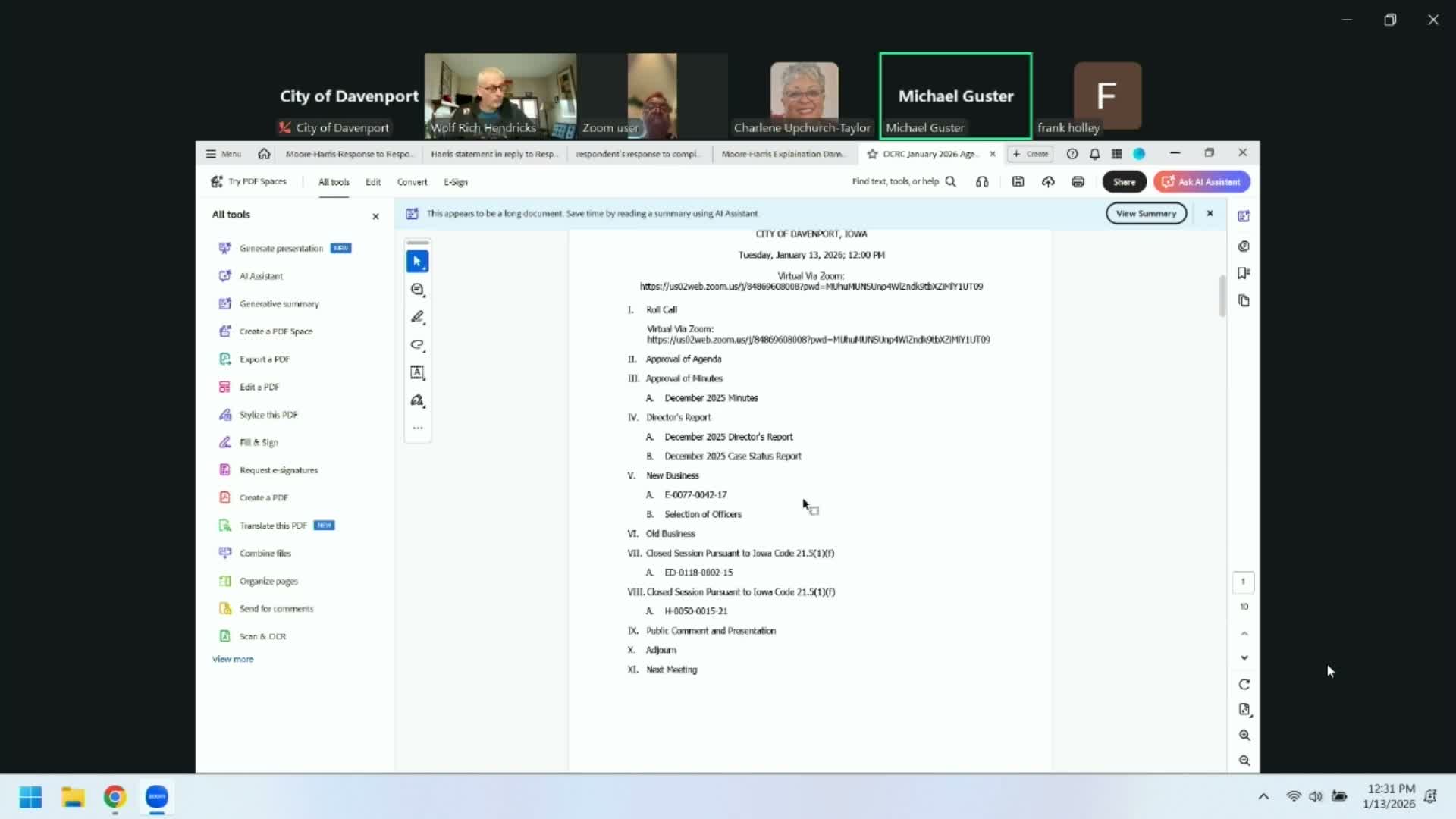Image resolution: width=1456 pixels, height=819 pixels.
Task: Open the bookmarks panel icon
Action: point(1244,273)
